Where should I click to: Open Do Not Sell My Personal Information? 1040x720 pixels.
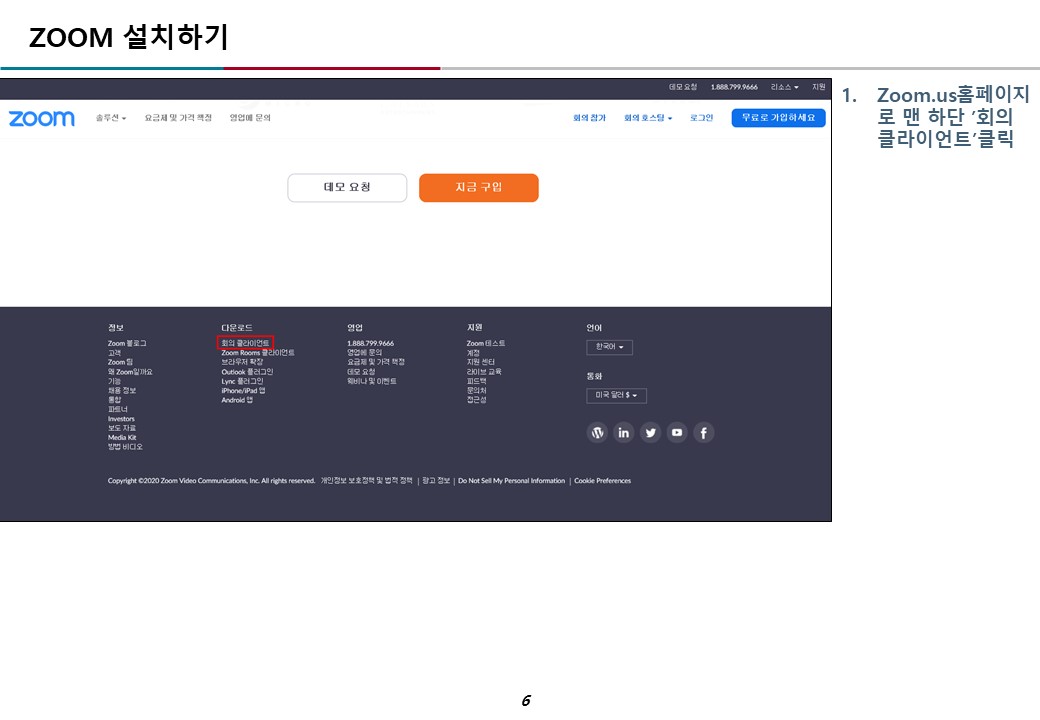pos(511,481)
